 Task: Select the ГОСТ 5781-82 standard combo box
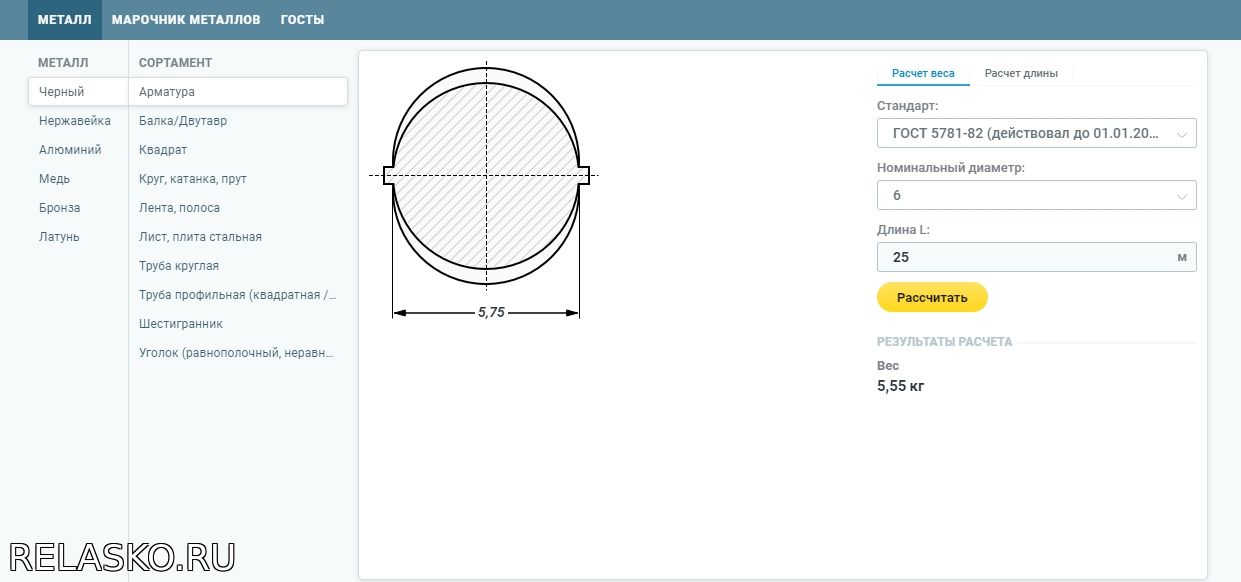coord(1036,133)
